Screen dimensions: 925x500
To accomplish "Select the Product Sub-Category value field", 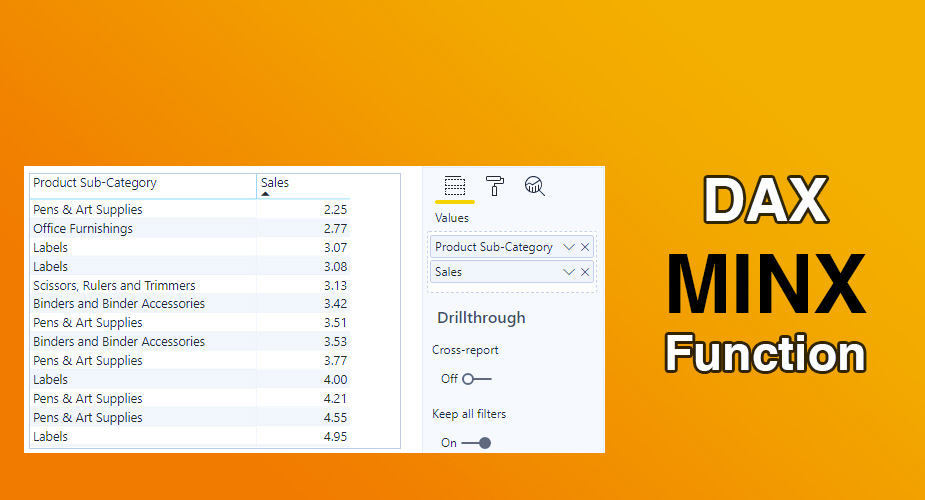I will coord(511,247).
